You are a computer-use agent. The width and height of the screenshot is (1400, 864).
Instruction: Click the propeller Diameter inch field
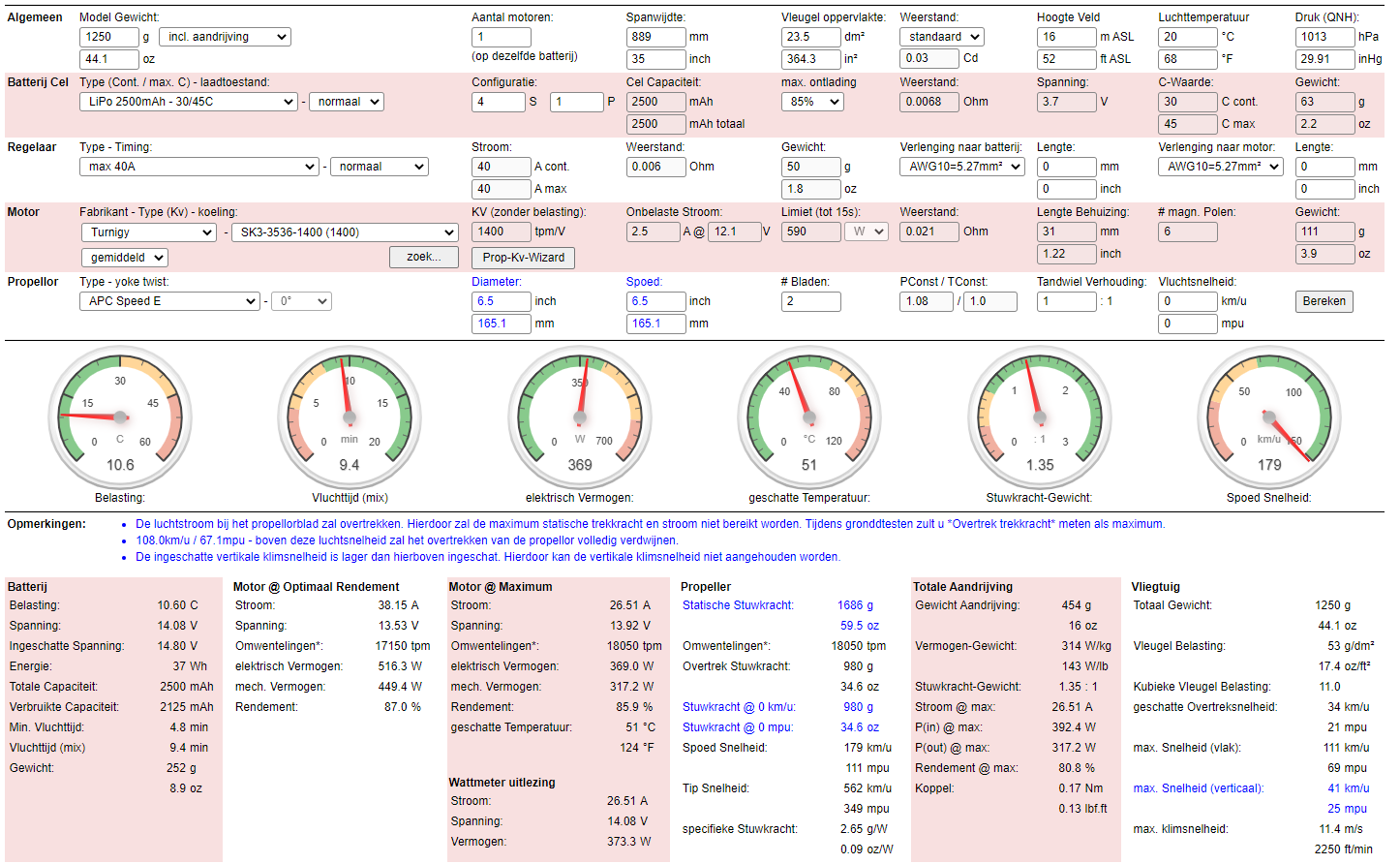pos(501,301)
